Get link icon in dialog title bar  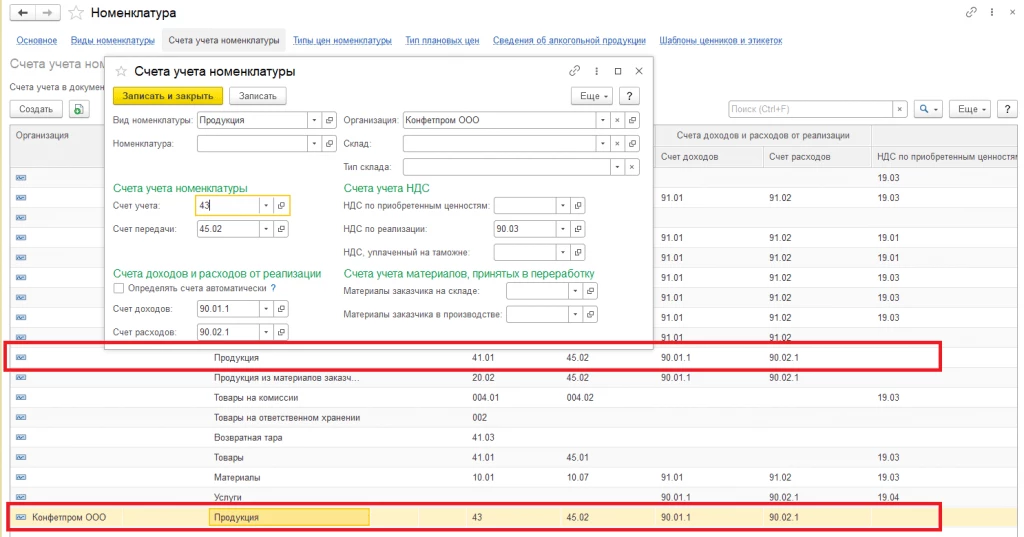(575, 71)
